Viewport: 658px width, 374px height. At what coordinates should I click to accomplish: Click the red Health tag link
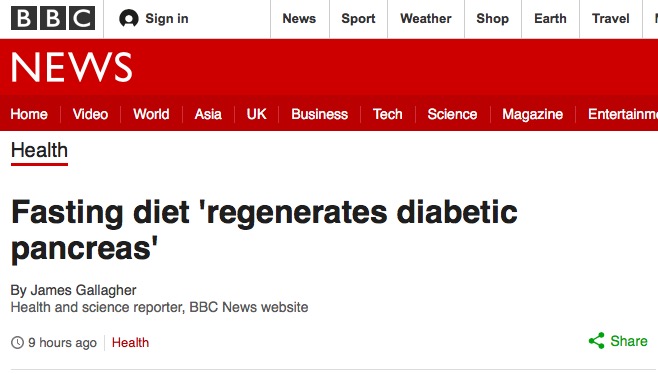coord(130,343)
